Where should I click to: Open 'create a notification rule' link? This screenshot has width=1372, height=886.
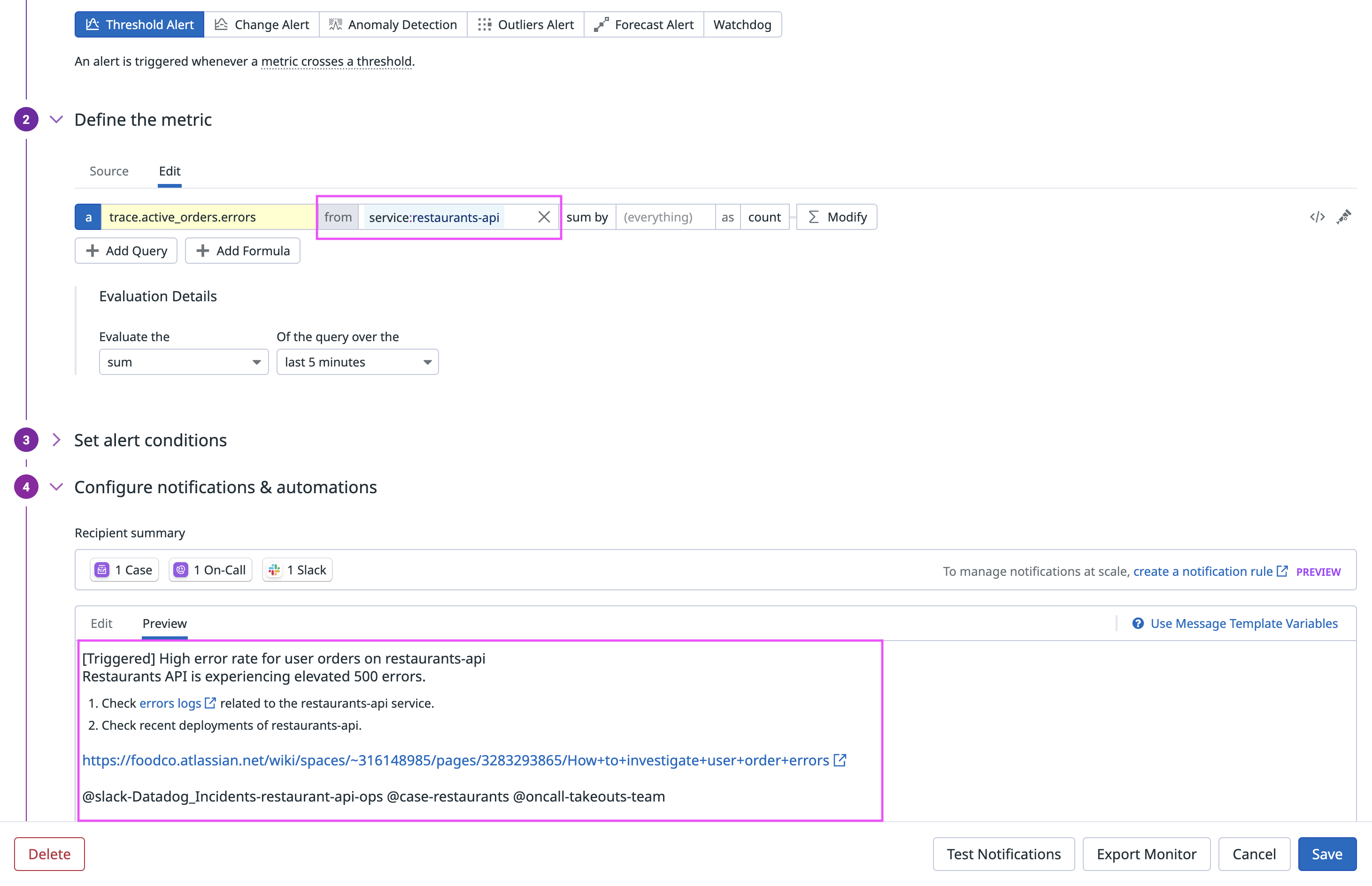pyautogui.click(x=1210, y=571)
